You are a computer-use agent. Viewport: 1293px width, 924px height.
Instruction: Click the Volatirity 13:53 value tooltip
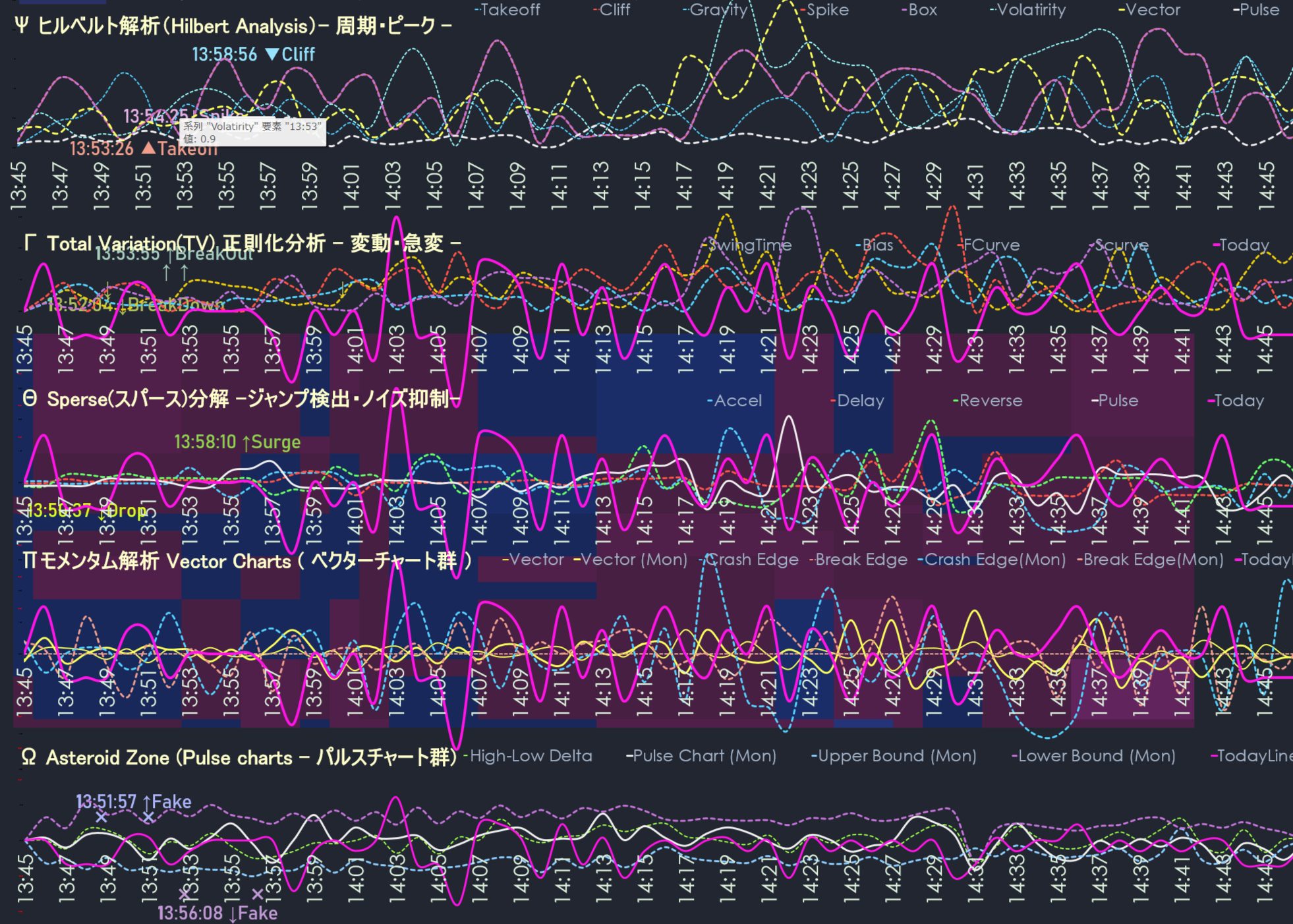[252, 132]
